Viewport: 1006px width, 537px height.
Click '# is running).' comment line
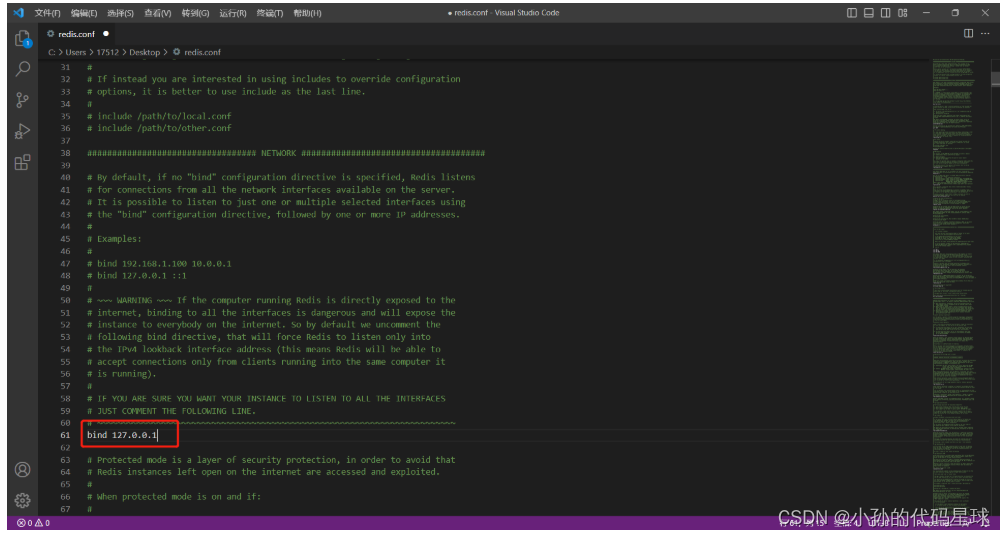click(121, 373)
